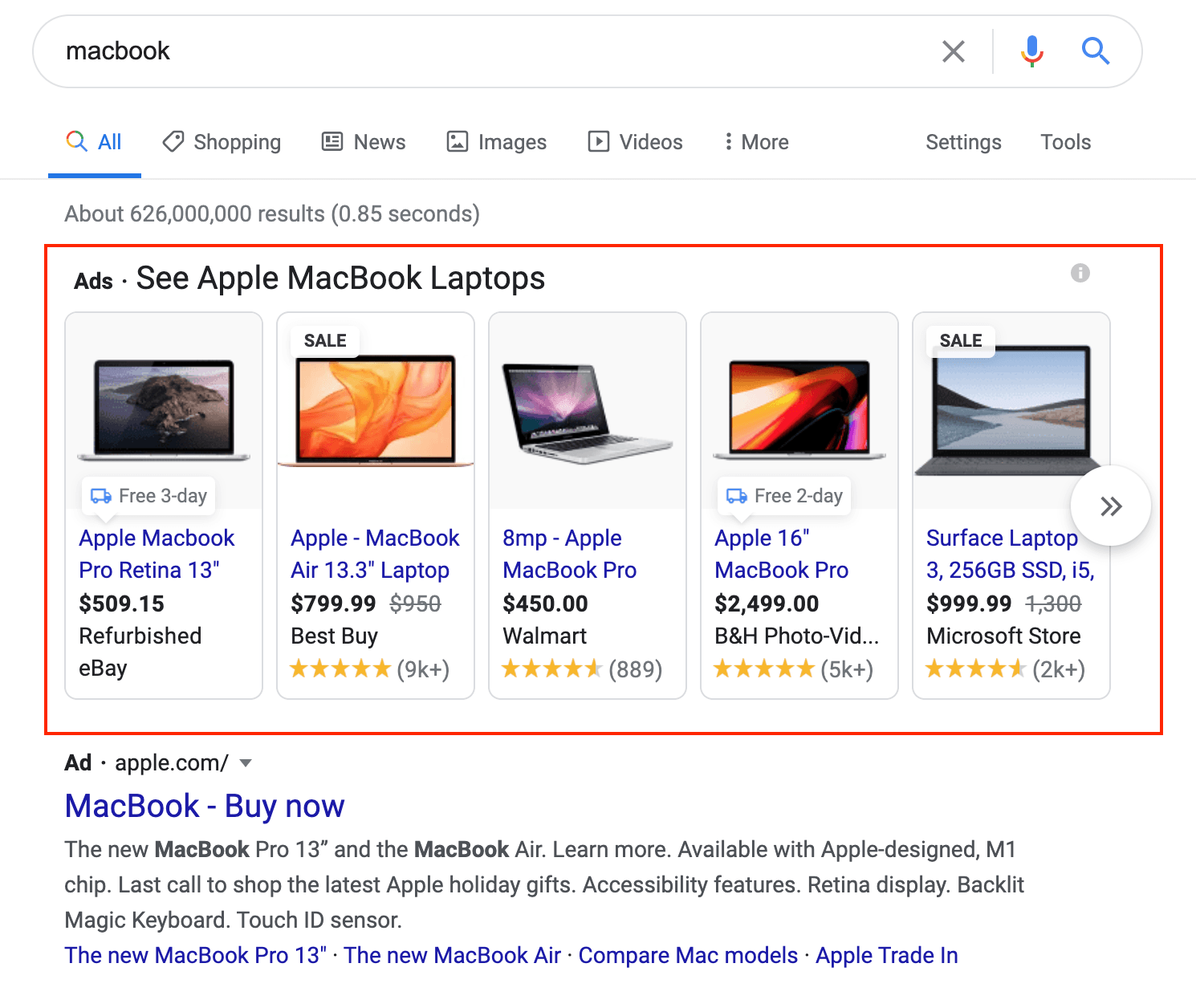Click See Apple MacBook Laptops heading
The height and width of the screenshot is (1008, 1196).
[340, 278]
